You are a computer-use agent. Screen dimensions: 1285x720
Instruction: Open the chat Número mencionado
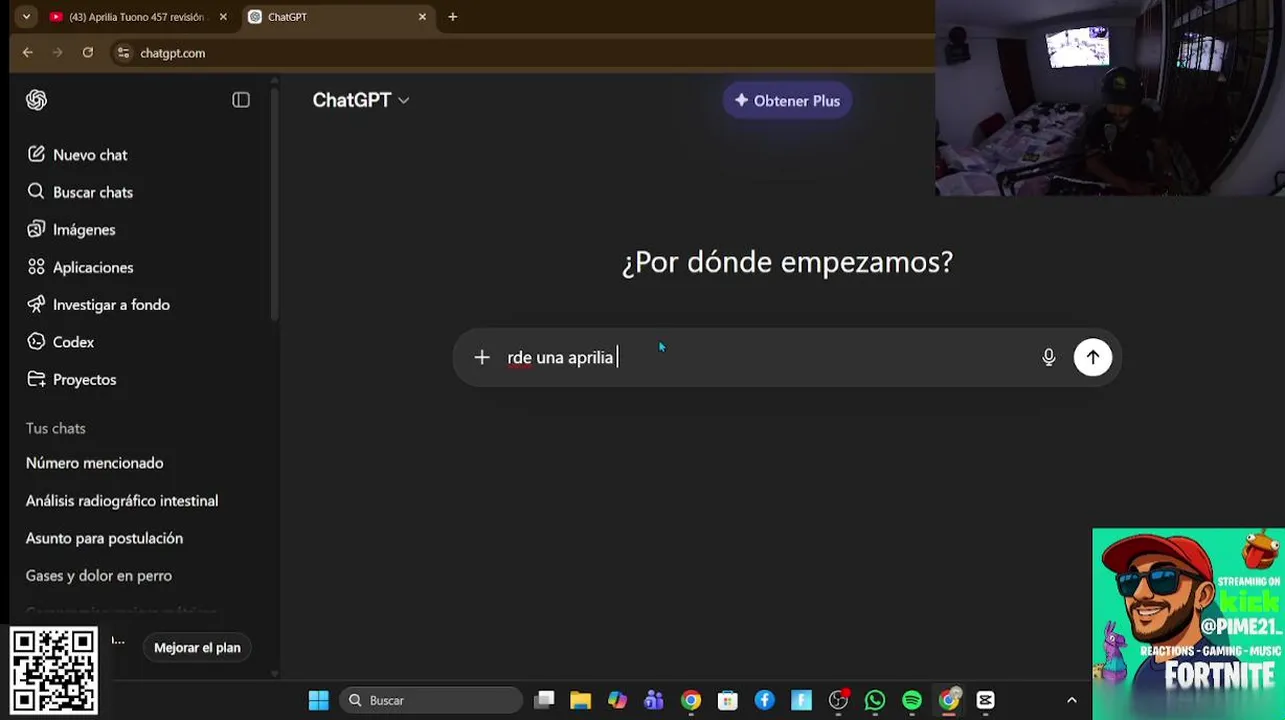pyautogui.click(x=95, y=463)
